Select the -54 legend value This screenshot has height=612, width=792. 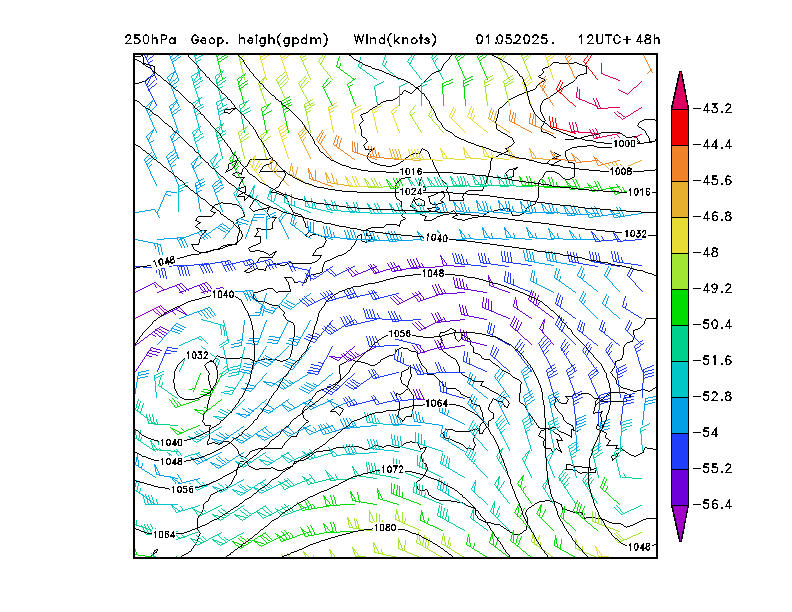707,432
